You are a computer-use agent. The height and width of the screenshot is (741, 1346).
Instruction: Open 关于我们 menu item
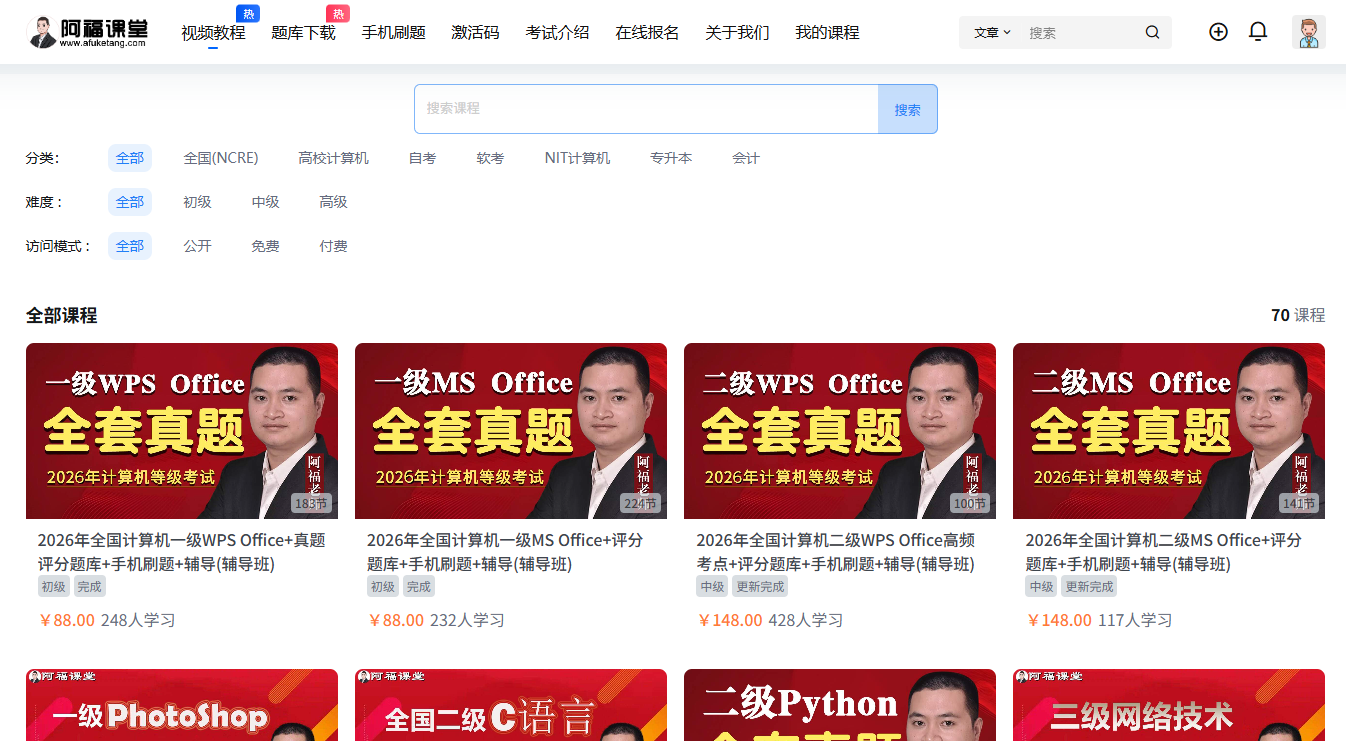point(737,32)
